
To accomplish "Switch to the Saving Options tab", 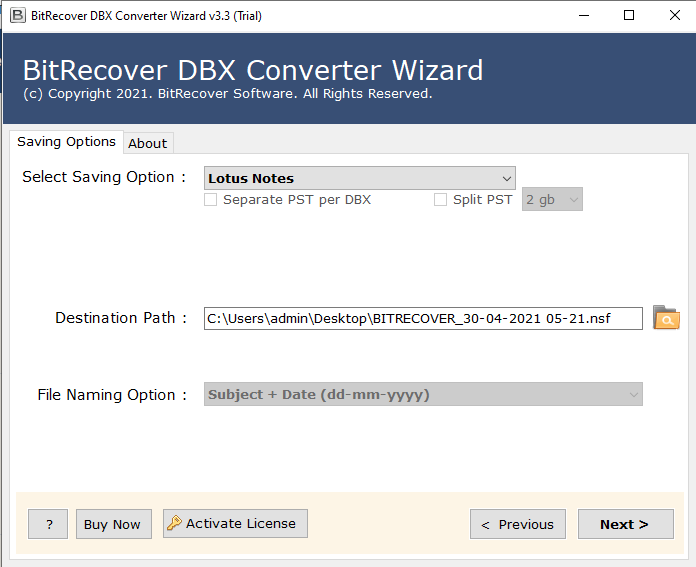I will click(x=66, y=142).
